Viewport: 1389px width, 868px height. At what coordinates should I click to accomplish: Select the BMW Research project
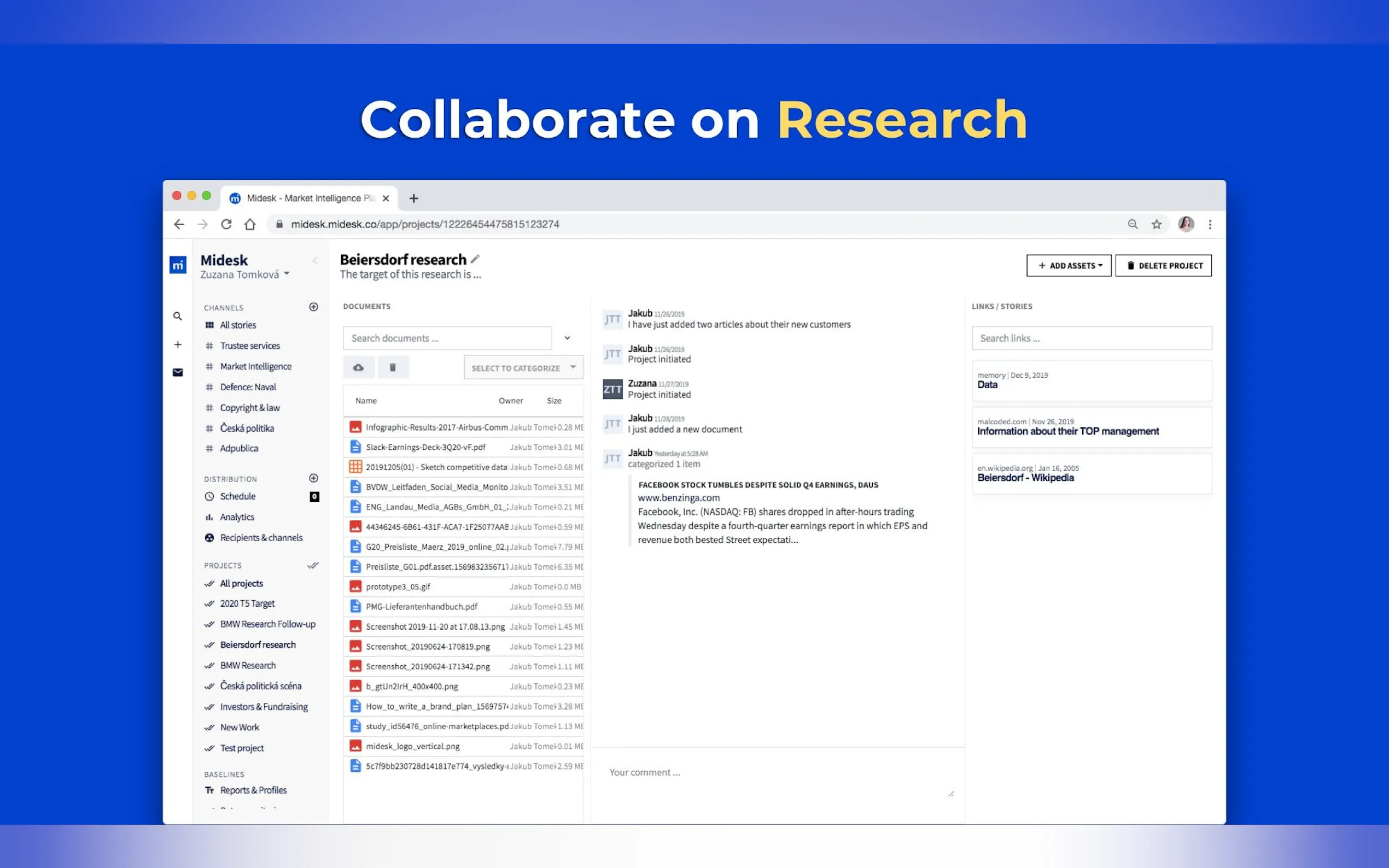(x=248, y=665)
